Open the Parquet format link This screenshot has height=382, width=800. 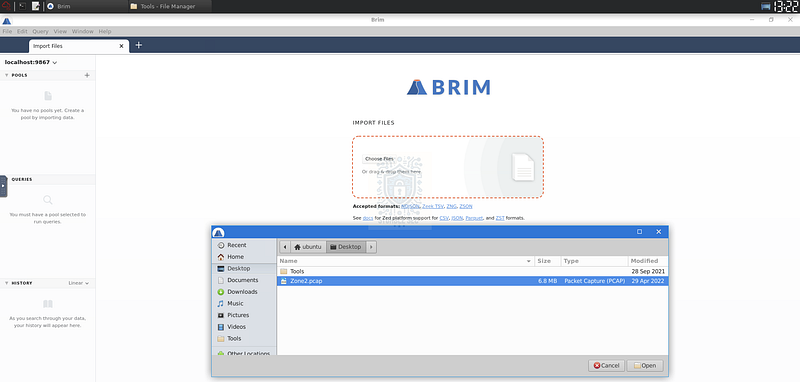(x=474, y=218)
